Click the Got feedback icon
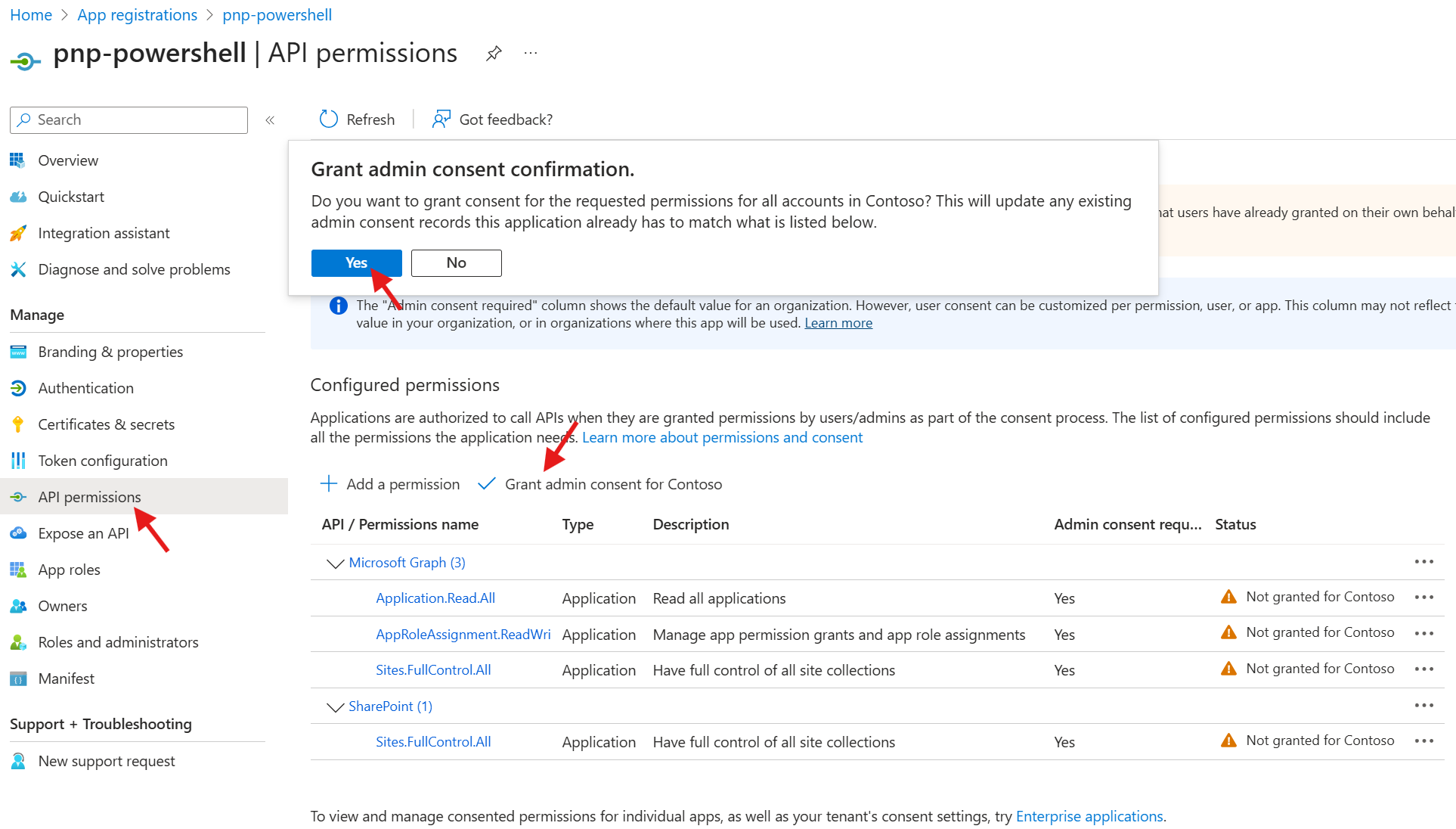This screenshot has height=829, width=1456. click(x=441, y=120)
